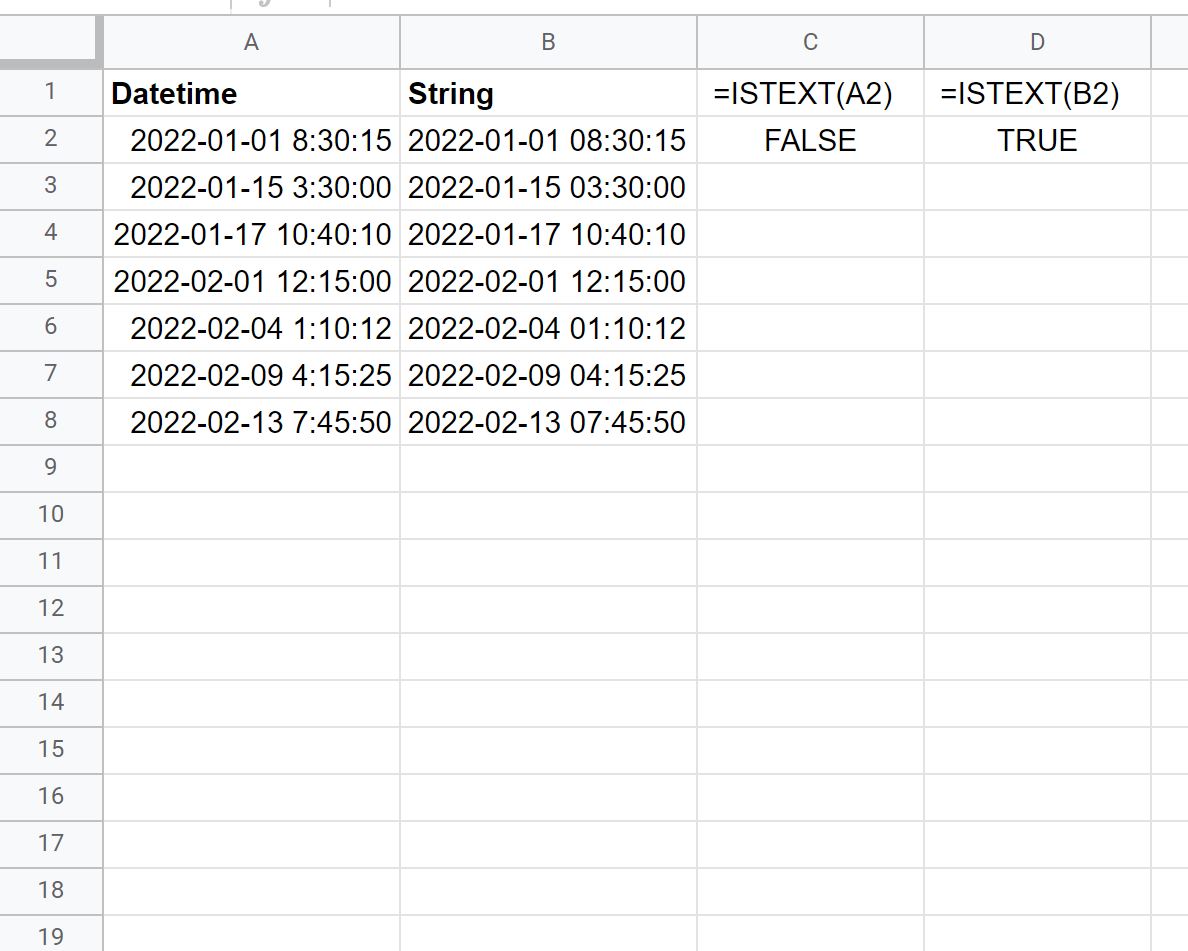The width and height of the screenshot is (1188, 951).
Task: Select the datetime value 2022-02-01 12:15:00
Action: (x=250, y=281)
